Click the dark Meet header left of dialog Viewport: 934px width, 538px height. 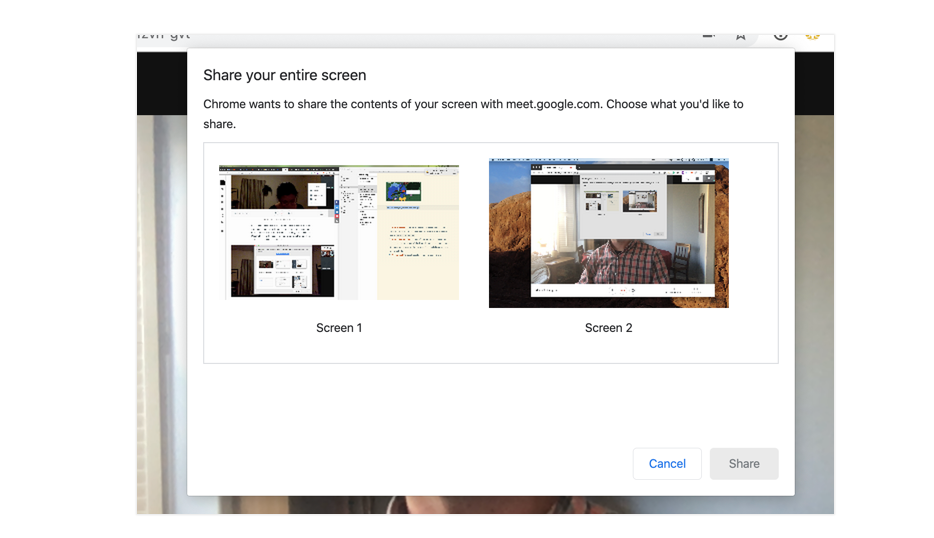[x=161, y=82]
